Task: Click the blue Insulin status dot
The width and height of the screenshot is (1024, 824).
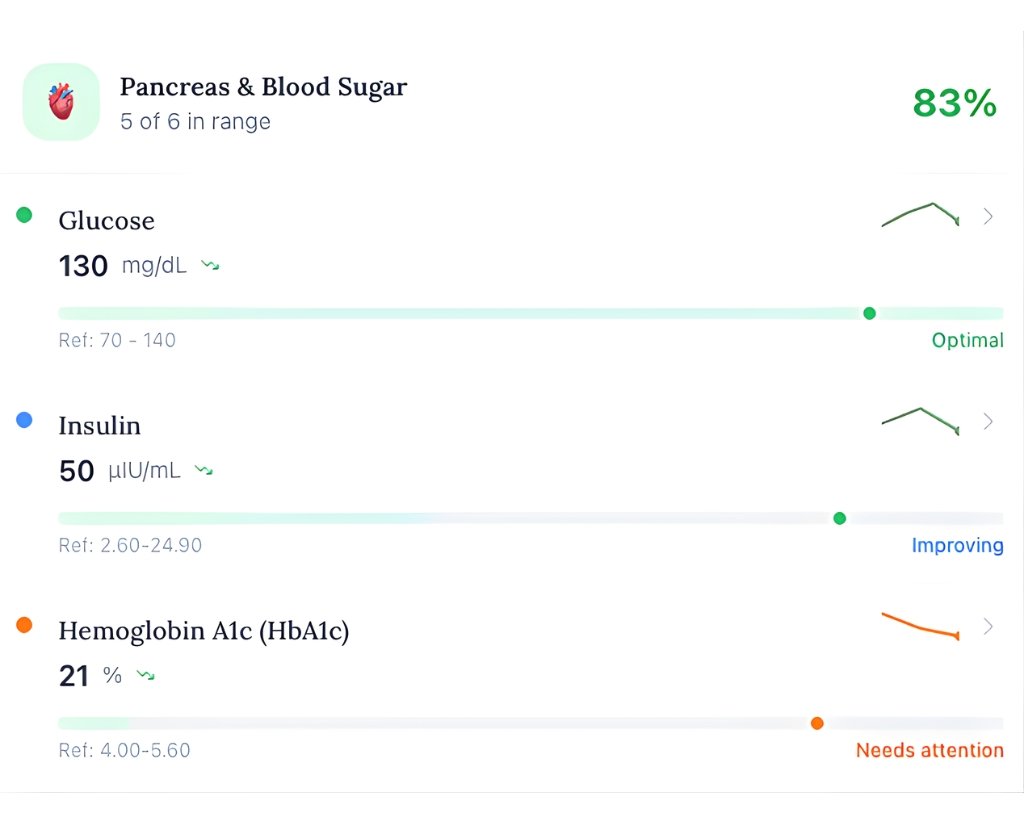Action: click(x=24, y=421)
